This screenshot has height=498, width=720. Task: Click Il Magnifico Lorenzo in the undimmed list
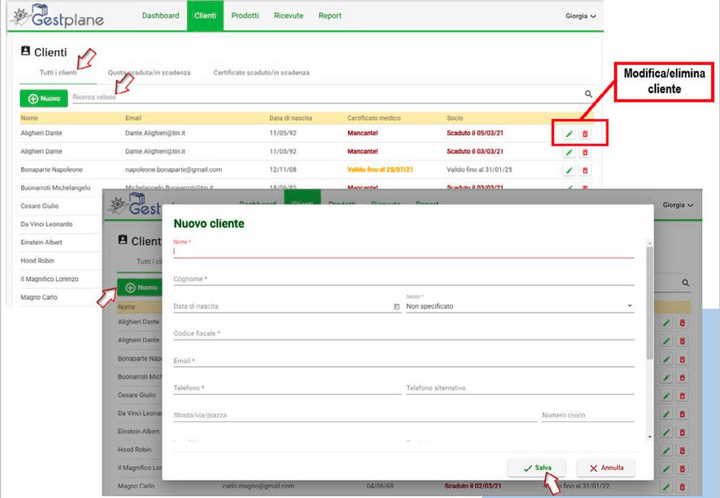pyautogui.click(x=50, y=279)
